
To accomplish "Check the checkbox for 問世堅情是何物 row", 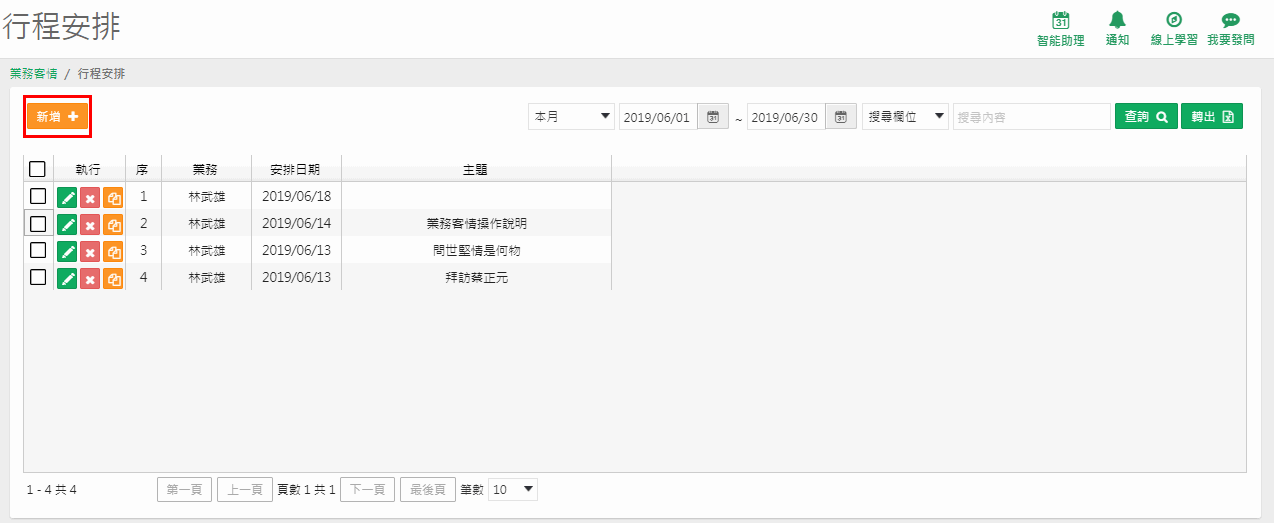I will [38, 250].
